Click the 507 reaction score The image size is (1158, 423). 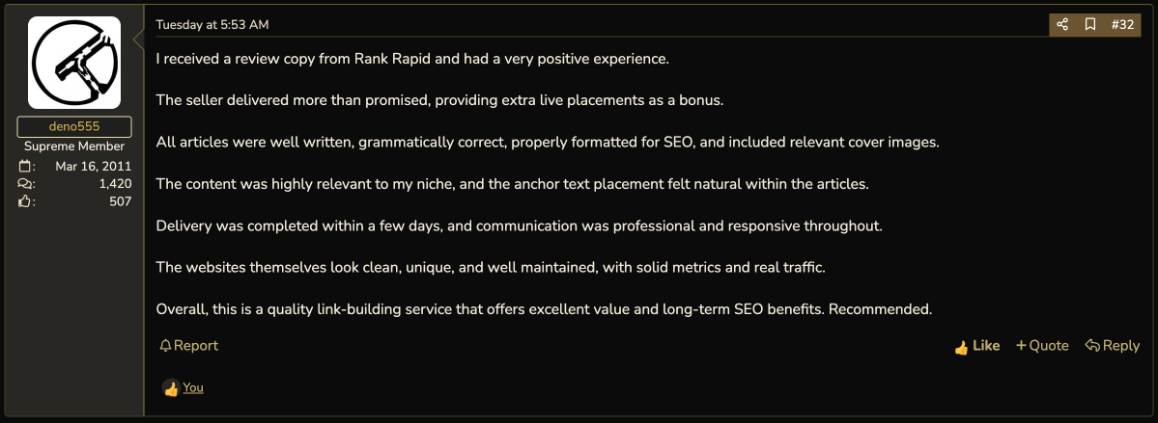(x=120, y=201)
